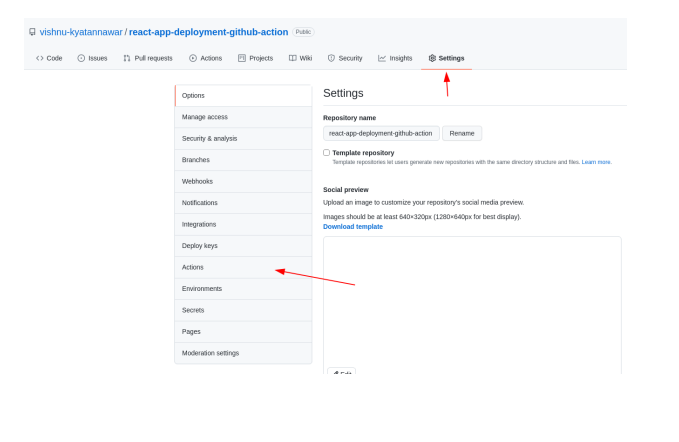Open Manage access in sidebar
679x442 pixels.
pyautogui.click(x=205, y=117)
